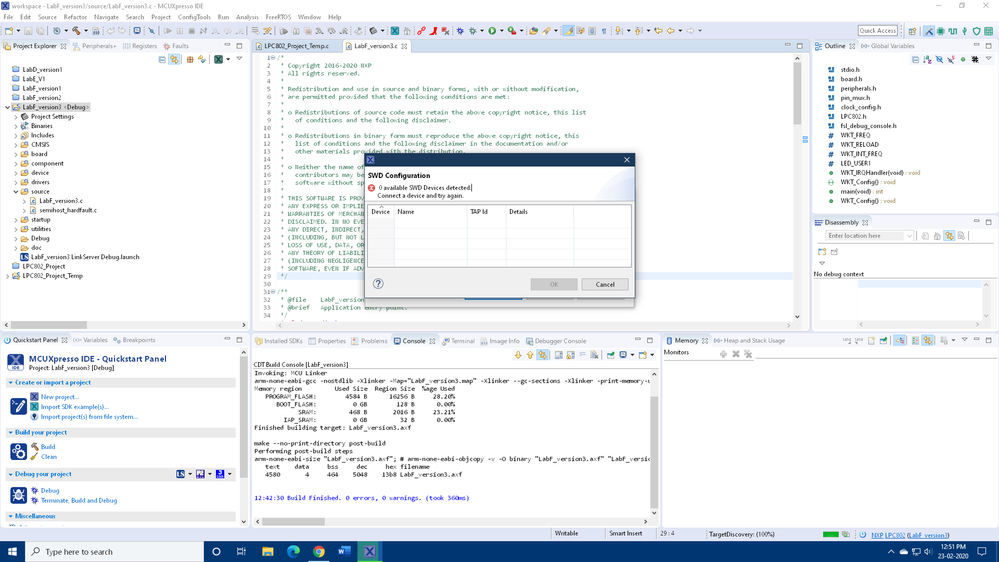Toggle Sort in Outline view toolbar
This screenshot has height=562, width=999.
pyautogui.click(x=927, y=59)
